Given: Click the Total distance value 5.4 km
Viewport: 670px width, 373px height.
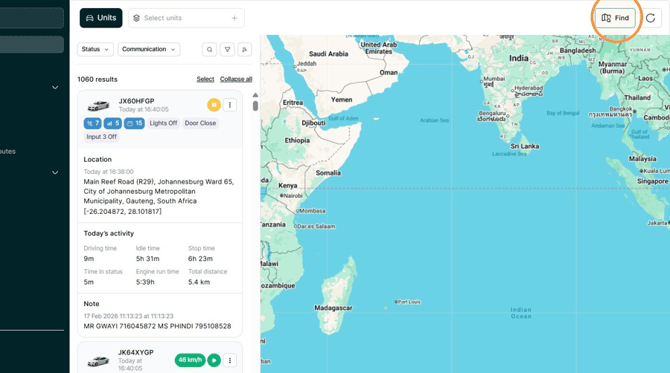Looking at the screenshot, I should (x=199, y=282).
